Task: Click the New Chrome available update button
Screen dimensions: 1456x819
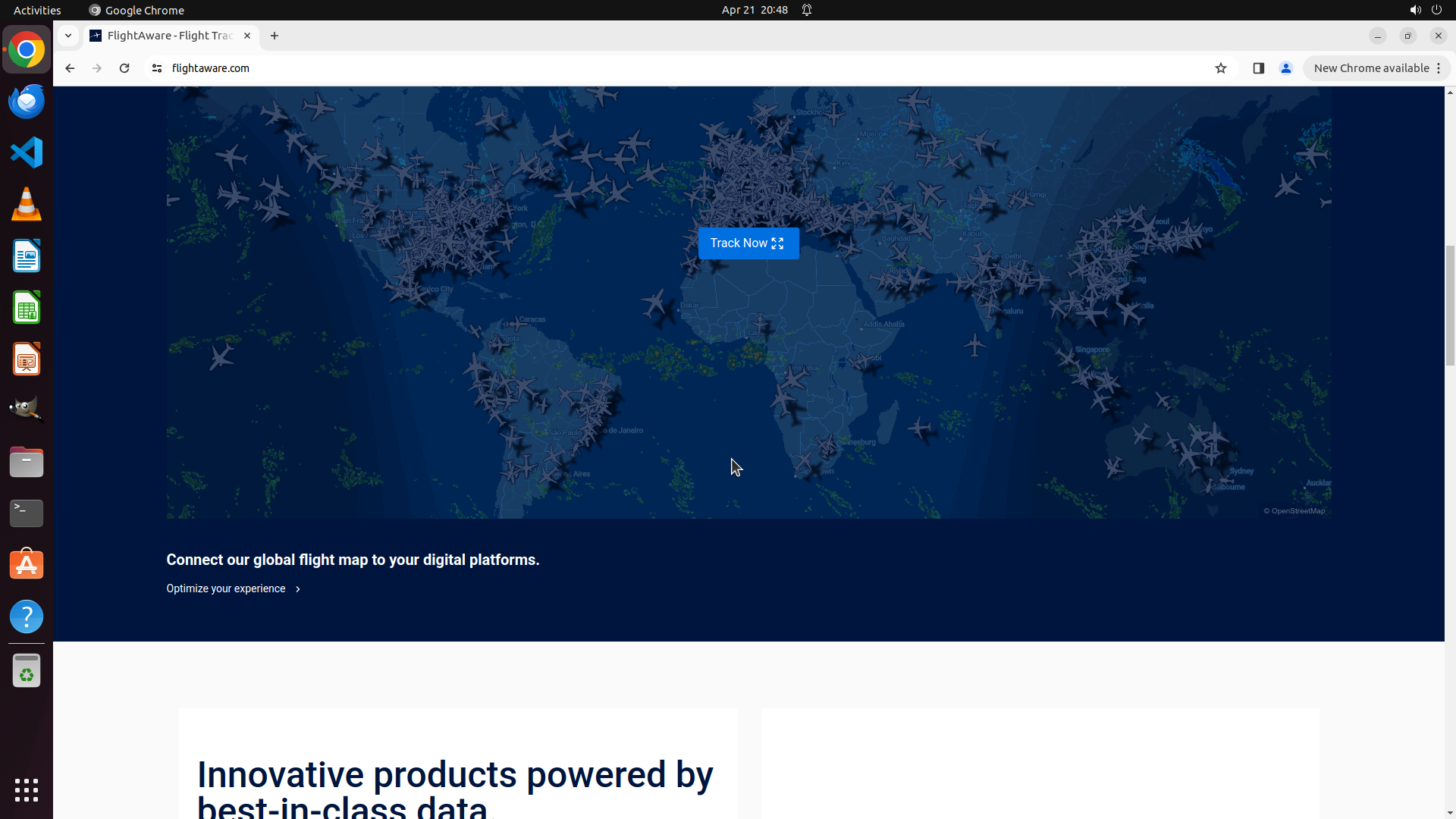Action: tap(1370, 68)
